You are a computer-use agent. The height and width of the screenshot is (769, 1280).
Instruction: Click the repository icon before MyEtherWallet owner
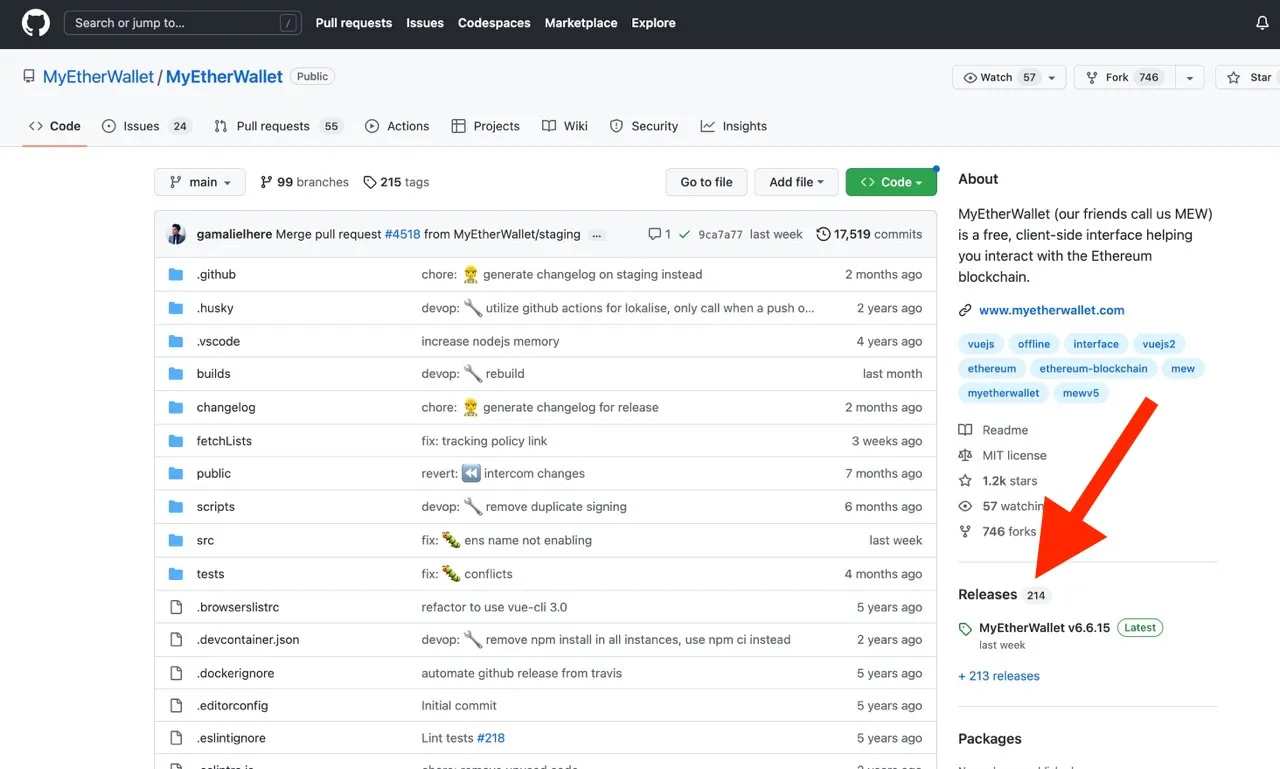[29, 76]
